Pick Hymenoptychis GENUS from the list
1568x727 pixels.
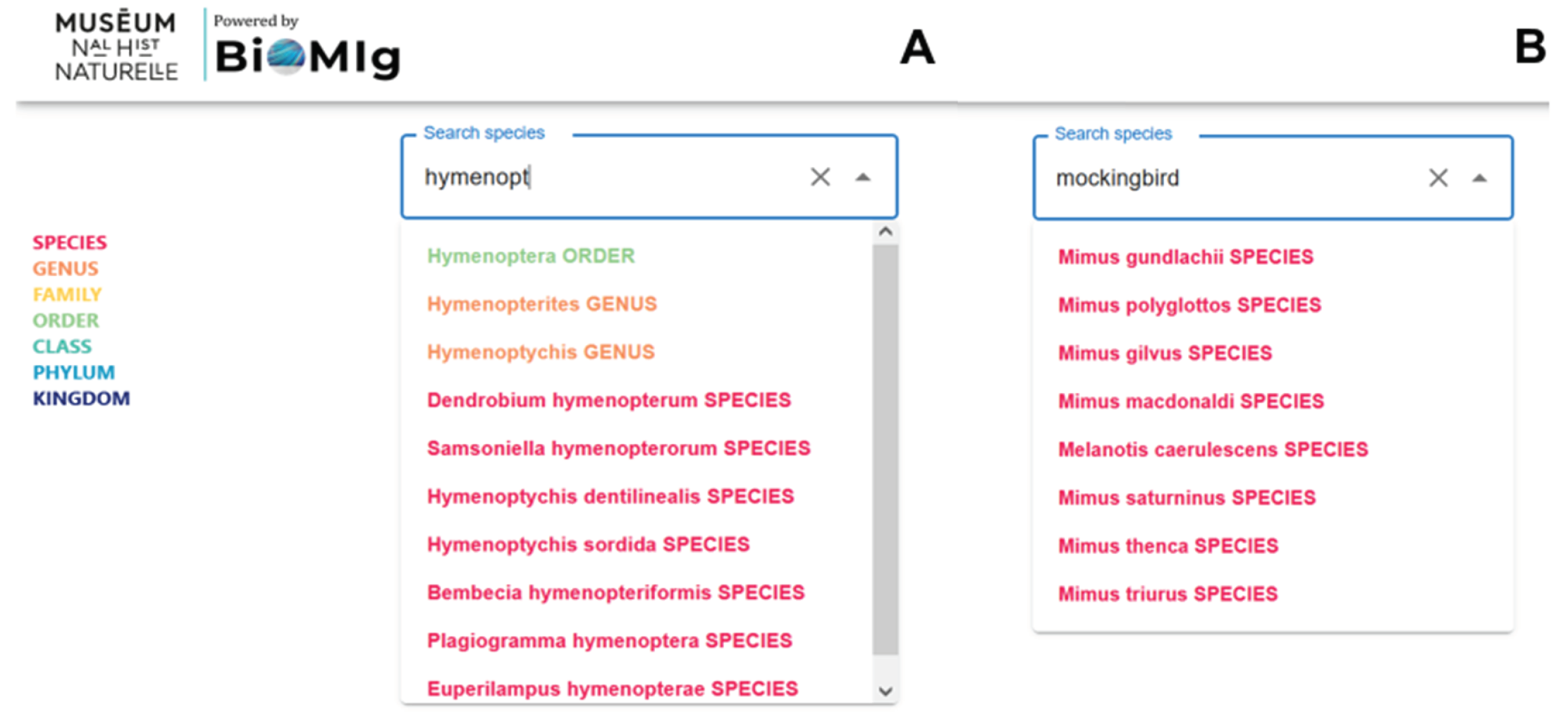click(541, 352)
